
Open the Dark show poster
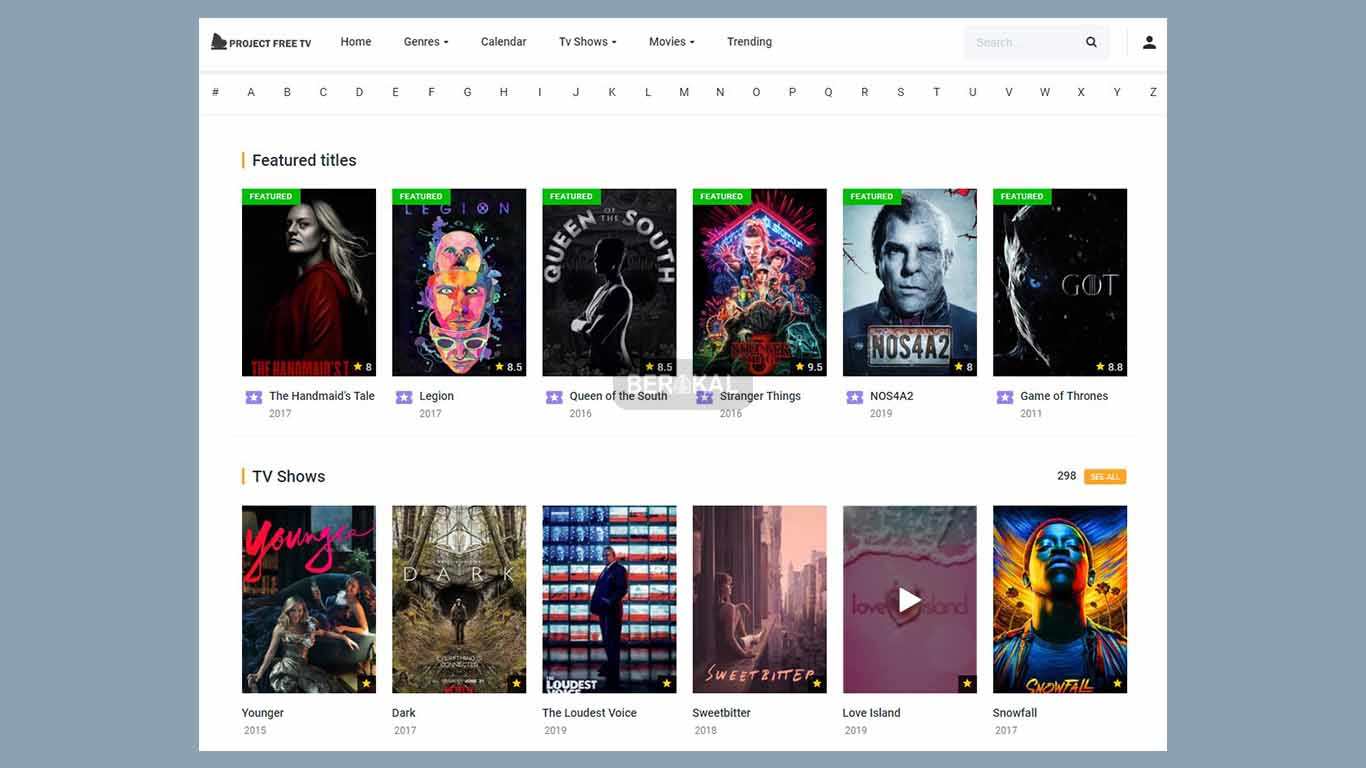459,599
